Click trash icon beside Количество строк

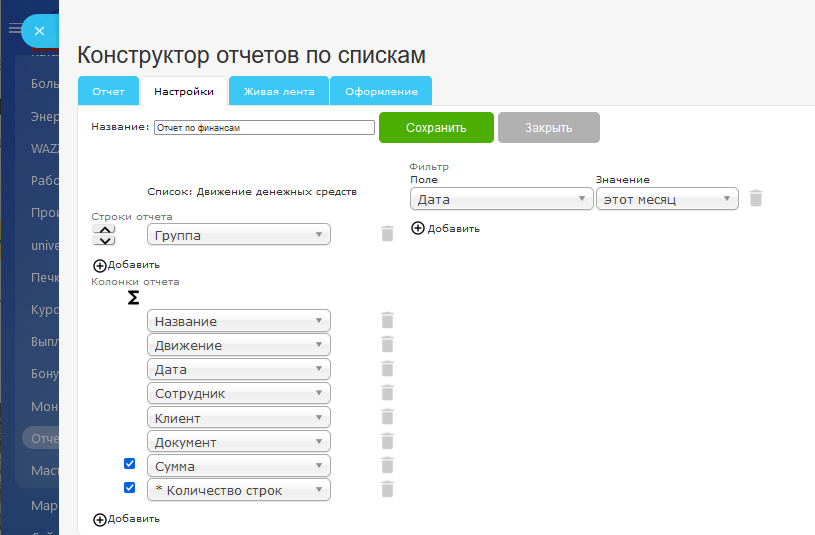387,489
